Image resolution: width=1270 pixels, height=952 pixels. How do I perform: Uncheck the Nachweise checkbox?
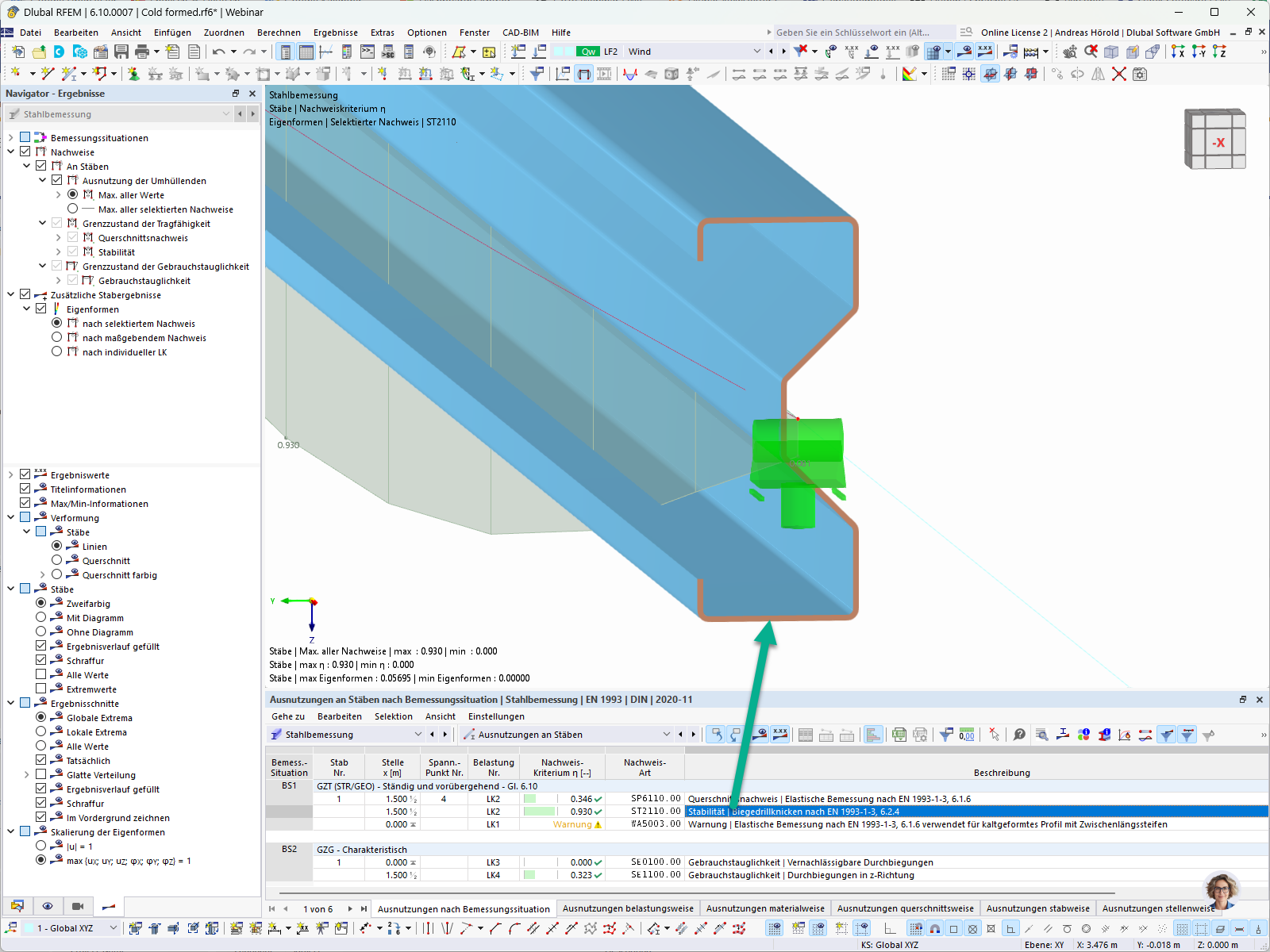pos(25,152)
